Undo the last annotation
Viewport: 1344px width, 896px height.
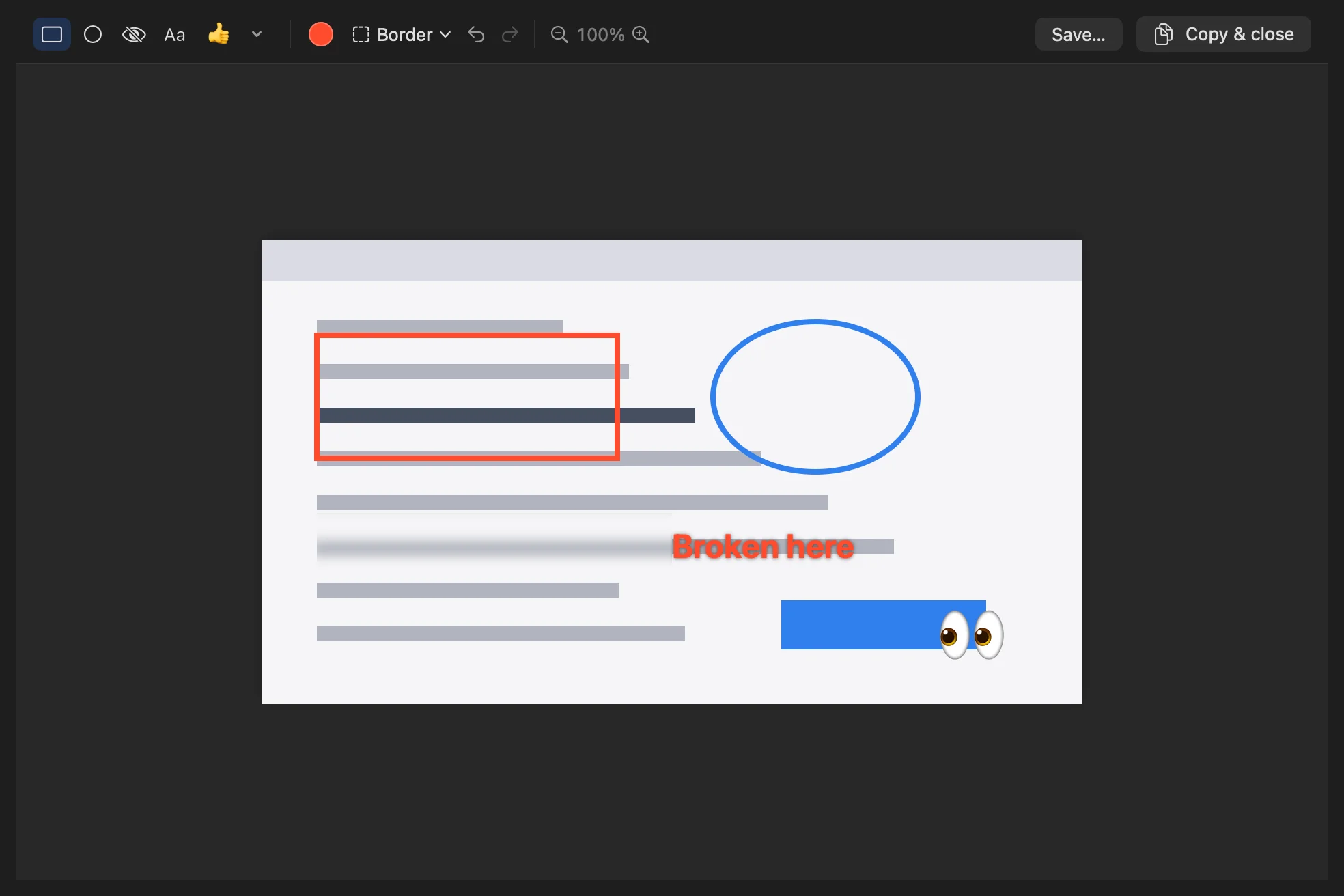(476, 34)
